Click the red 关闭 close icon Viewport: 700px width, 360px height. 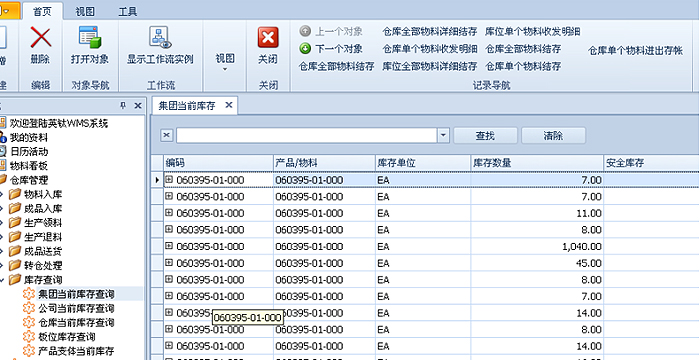(x=268, y=38)
